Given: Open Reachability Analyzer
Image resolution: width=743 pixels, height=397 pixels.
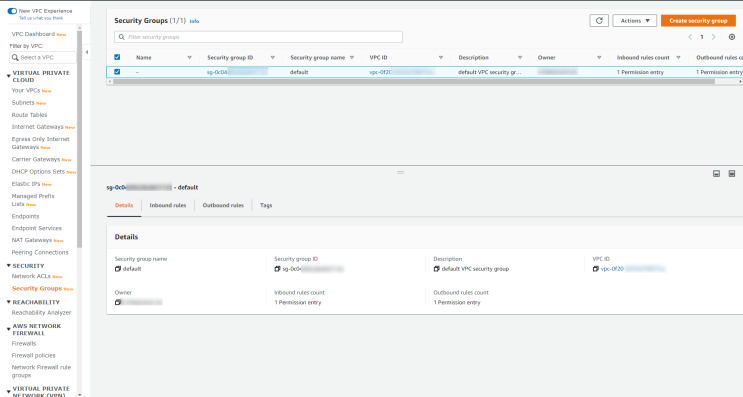Looking at the screenshot, I should tap(41, 313).
